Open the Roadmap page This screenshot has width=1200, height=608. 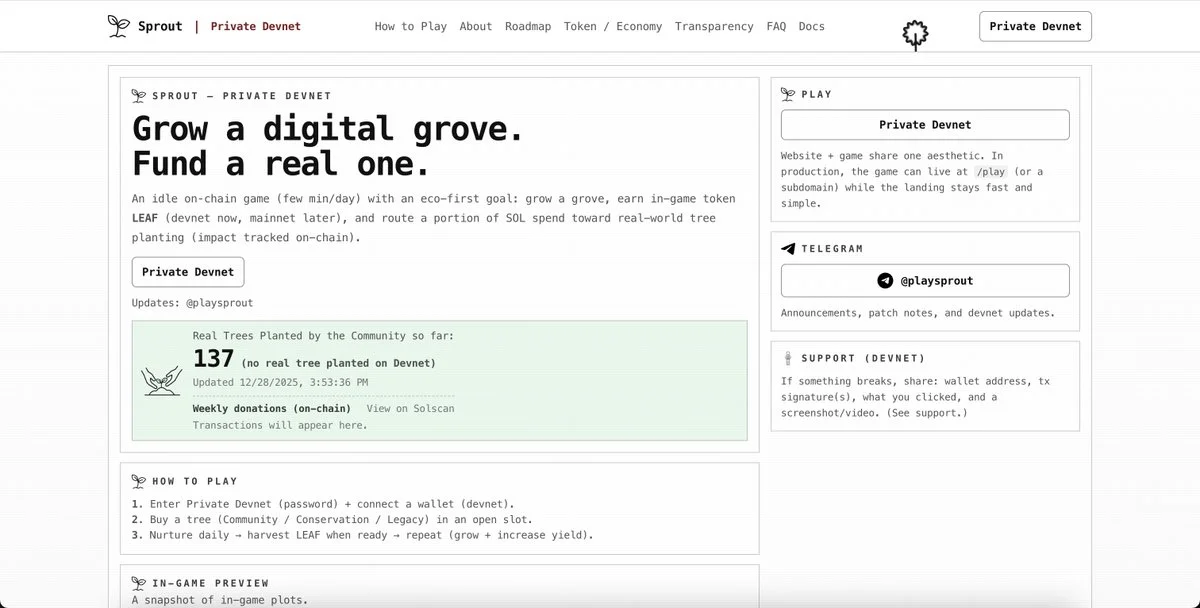click(x=528, y=26)
